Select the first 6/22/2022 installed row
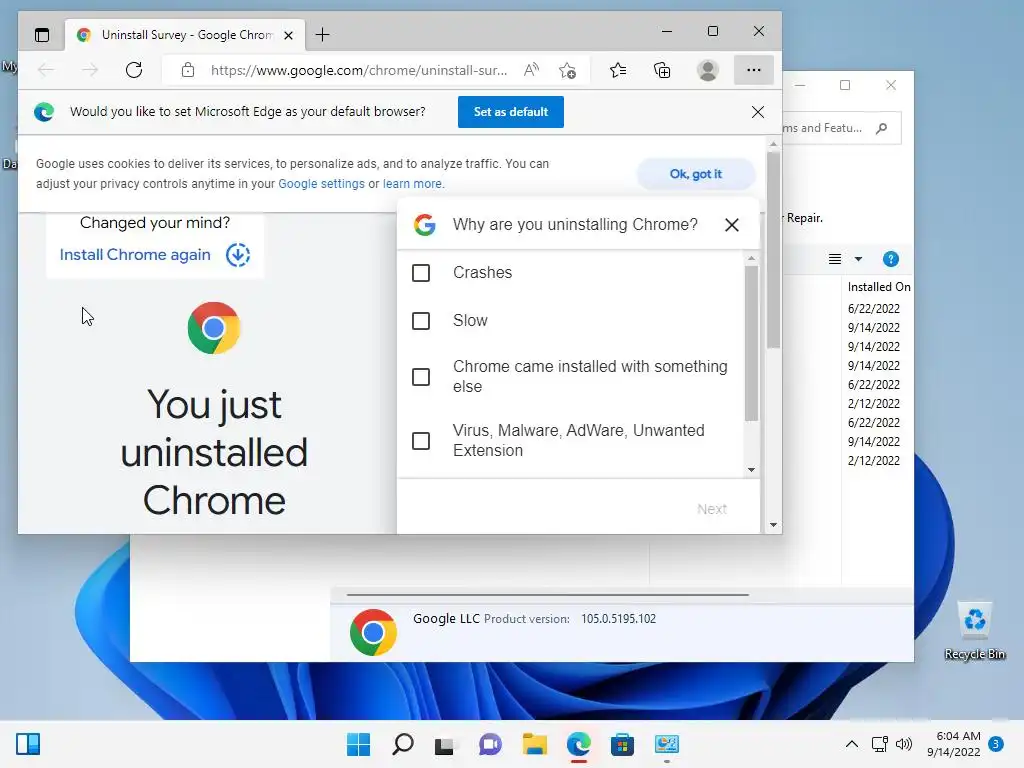Screen dimensions: 1024x768 (874, 308)
